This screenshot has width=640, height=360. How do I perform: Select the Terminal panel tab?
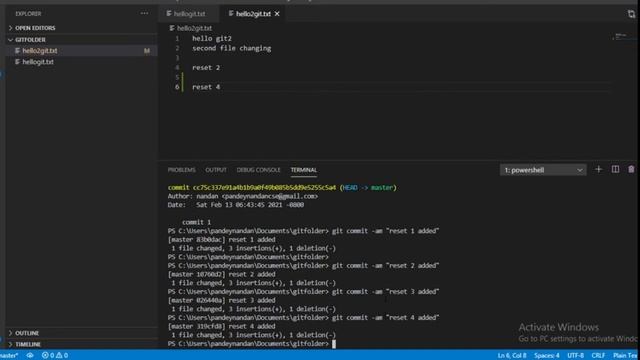pyautogui.click(x=304, y=170)
